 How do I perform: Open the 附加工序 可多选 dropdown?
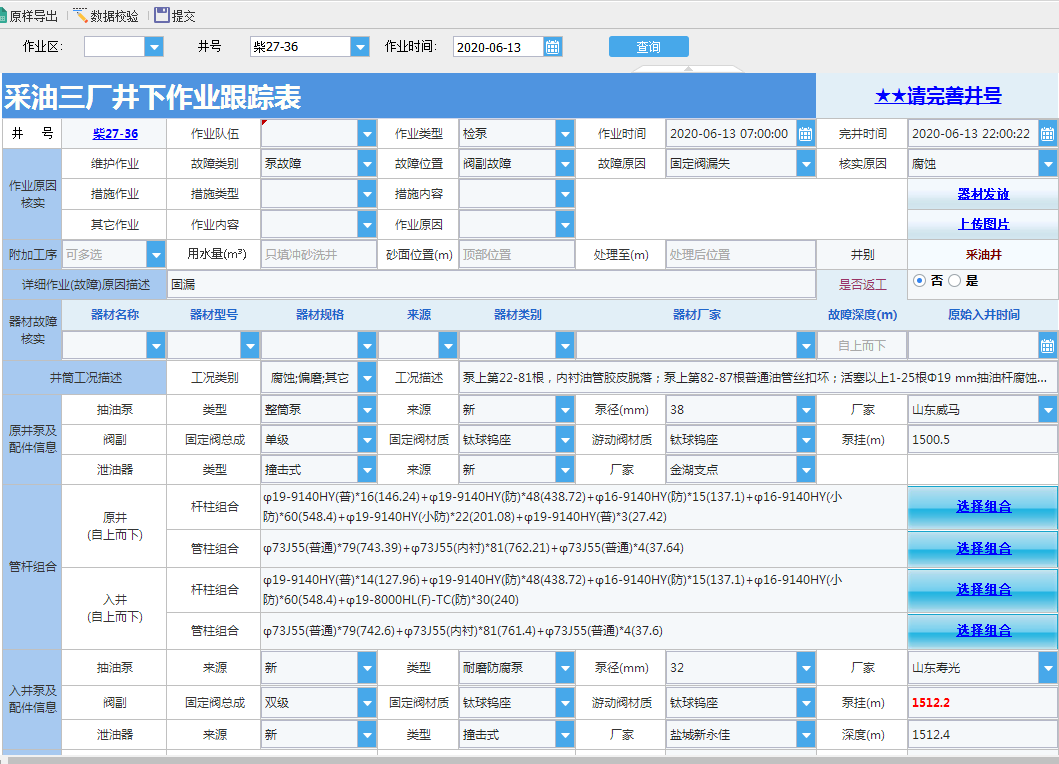pyautogui.click(x=155, y=255)
